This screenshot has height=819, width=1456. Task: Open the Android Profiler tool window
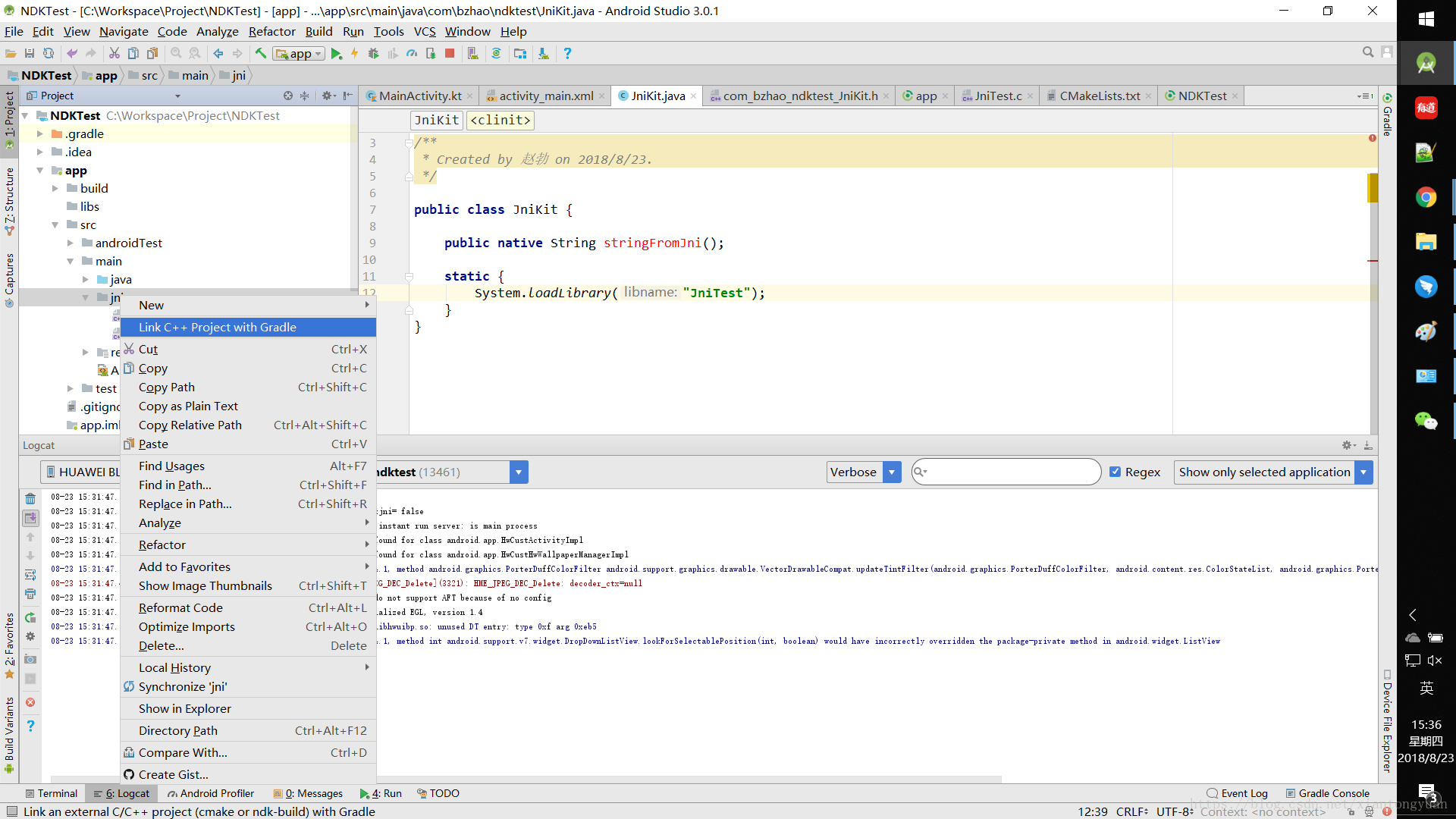[x=211, y=793]
